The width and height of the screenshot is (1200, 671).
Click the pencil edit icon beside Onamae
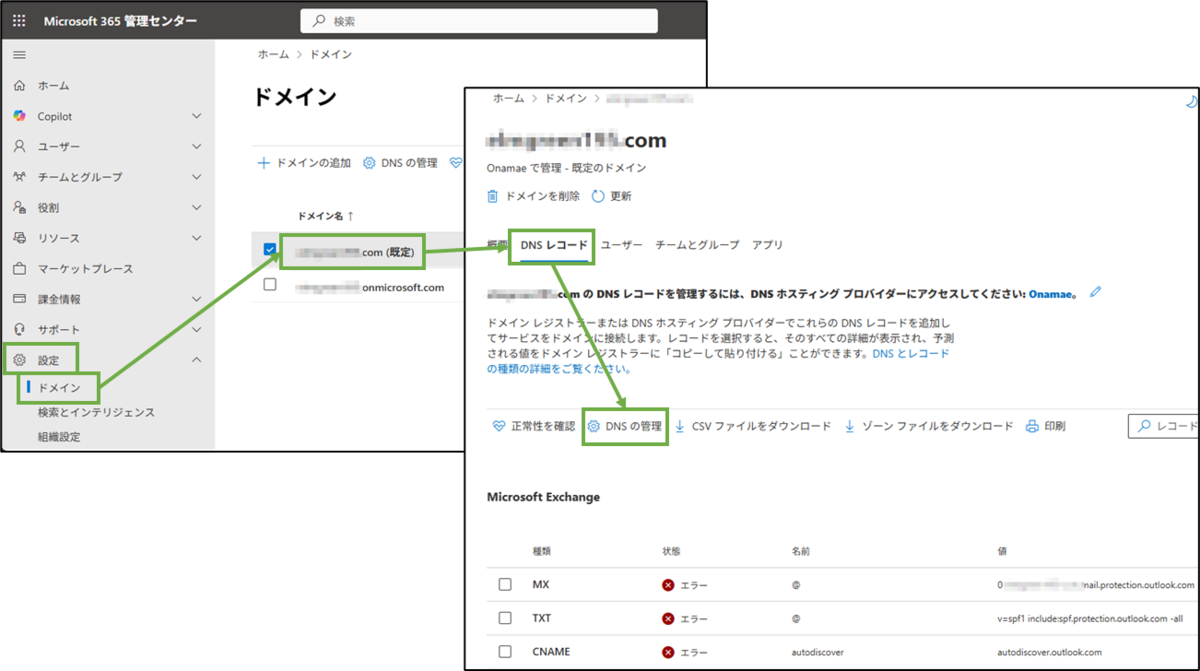1096,293
